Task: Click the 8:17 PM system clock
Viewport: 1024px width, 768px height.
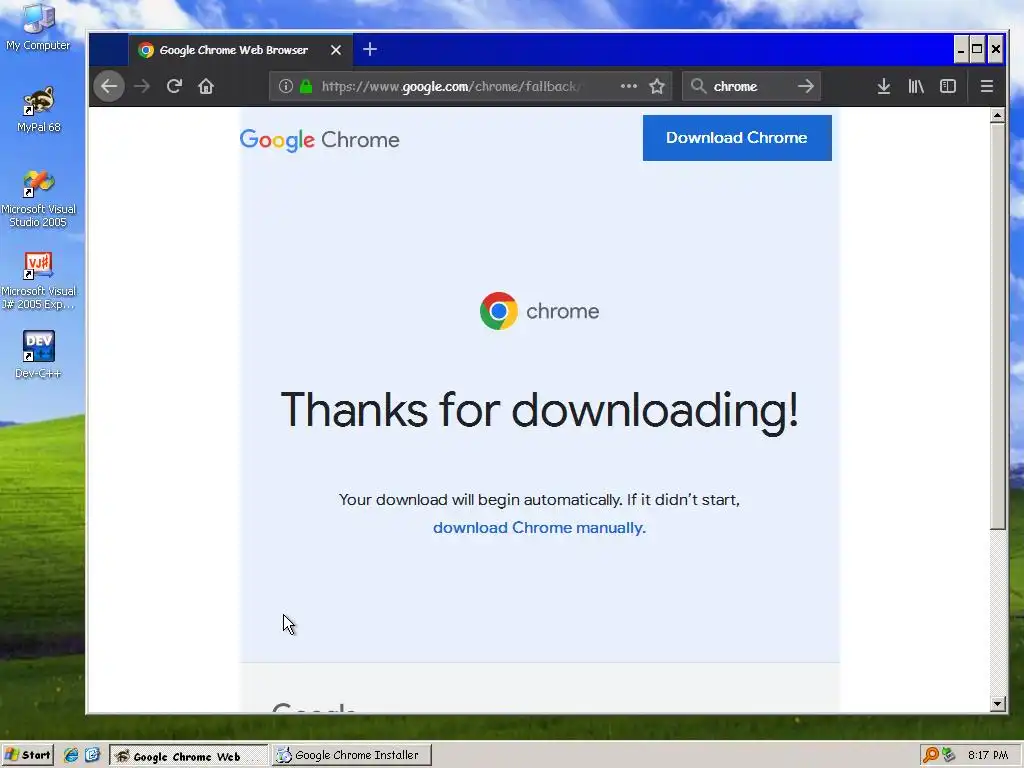Action: pos(987,756)
